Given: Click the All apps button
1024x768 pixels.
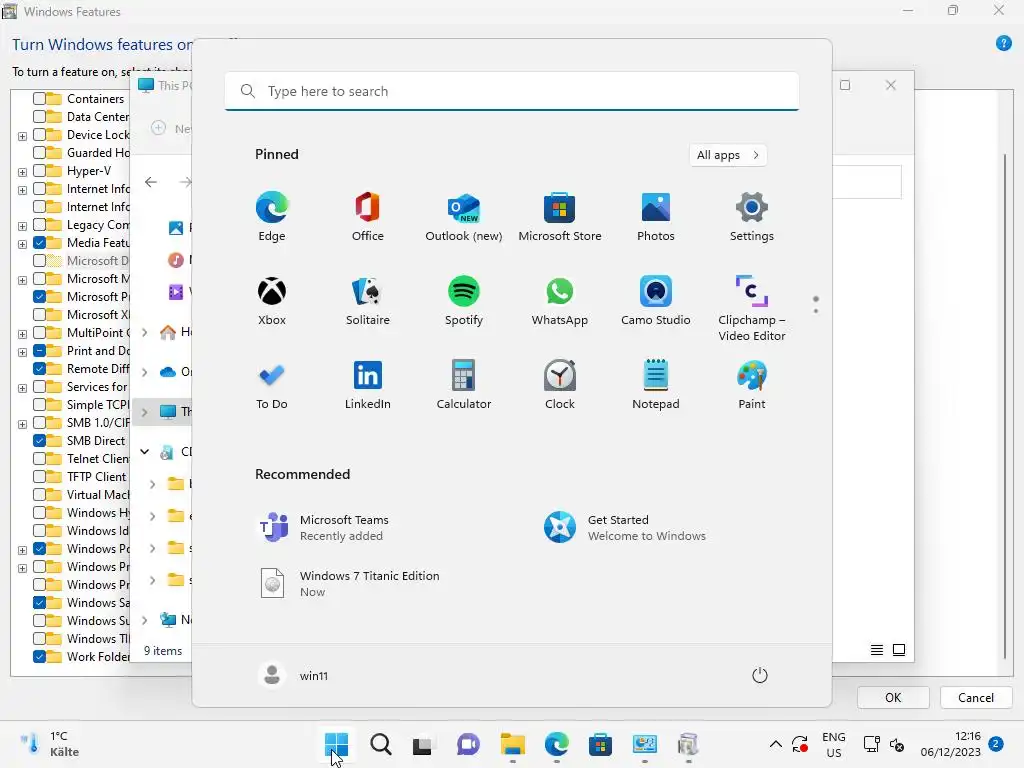Looking at the screenshot, I should [x=728, y=155].
